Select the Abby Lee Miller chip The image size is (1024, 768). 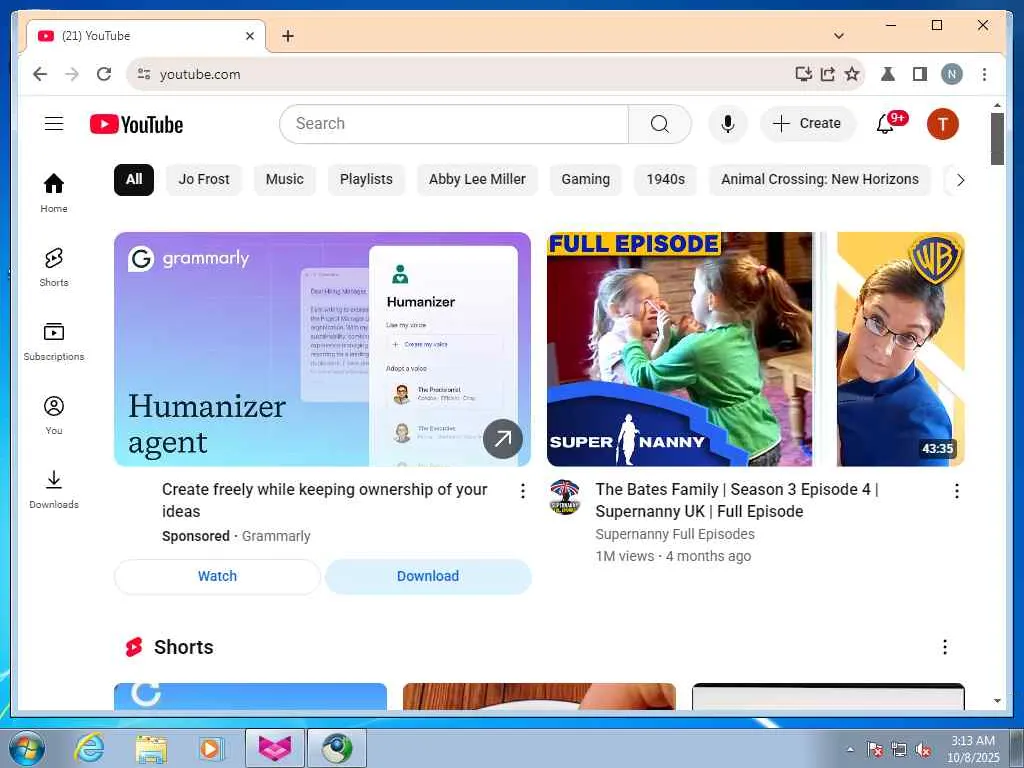point(477,180)
